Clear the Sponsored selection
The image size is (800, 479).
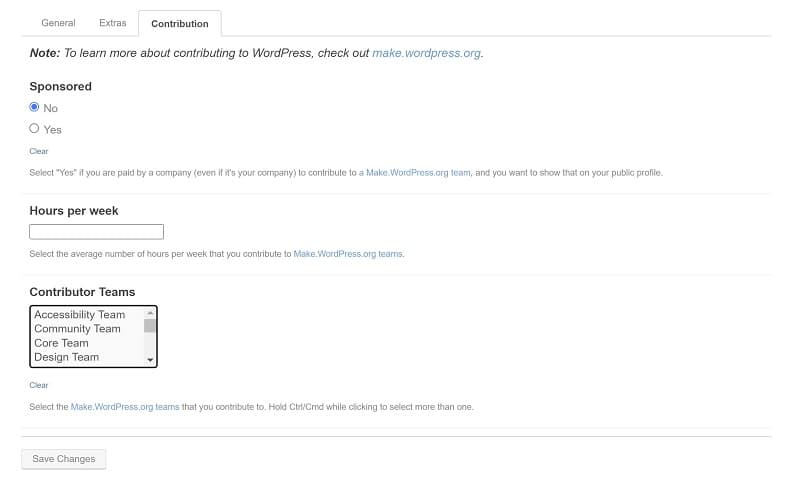[39, 151]
